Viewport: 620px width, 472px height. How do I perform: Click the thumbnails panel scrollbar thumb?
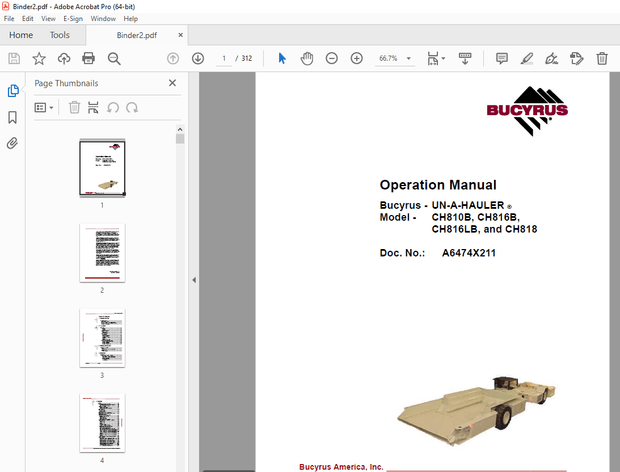point(180,139)
